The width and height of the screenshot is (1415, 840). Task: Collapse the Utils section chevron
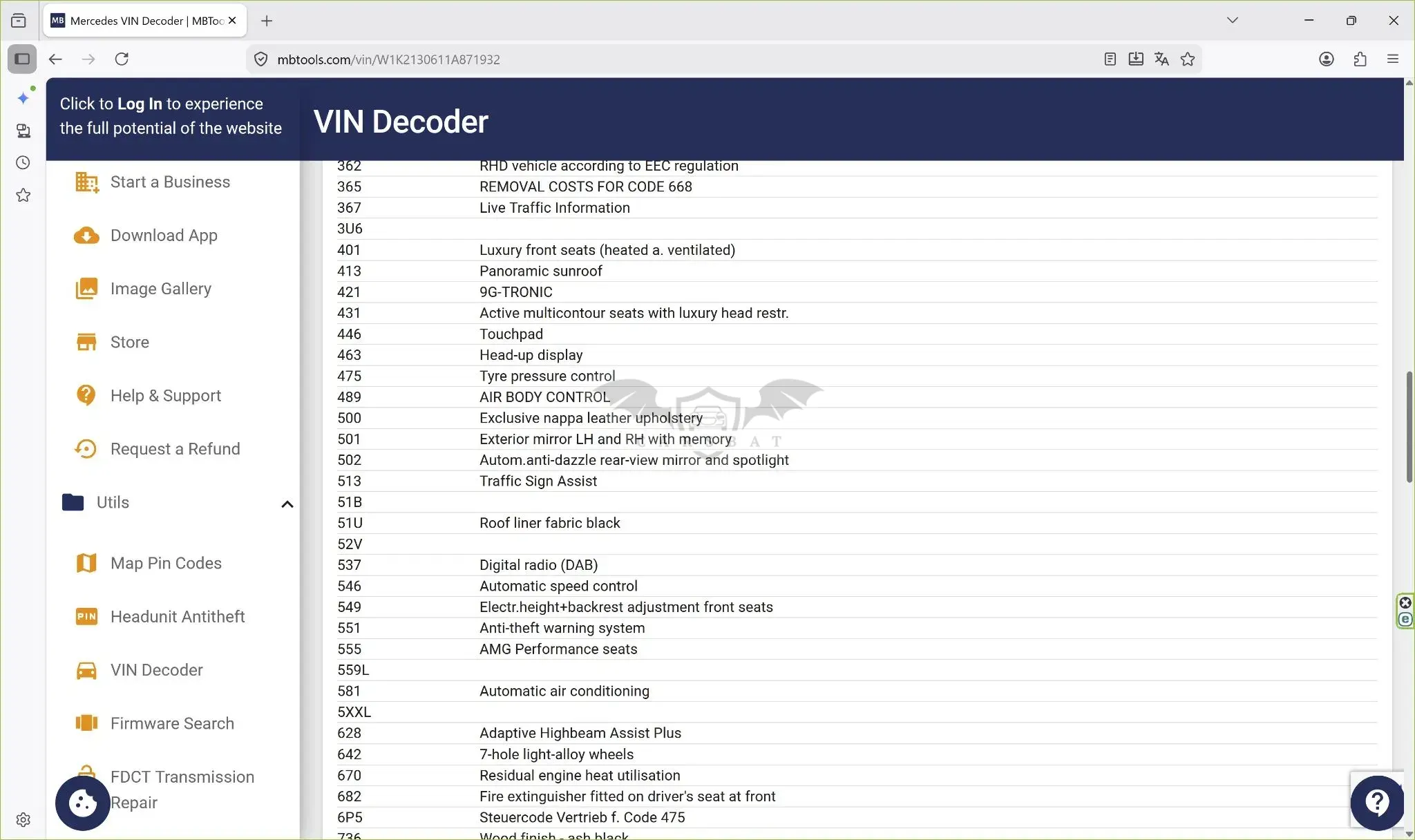tap(287, 504)
